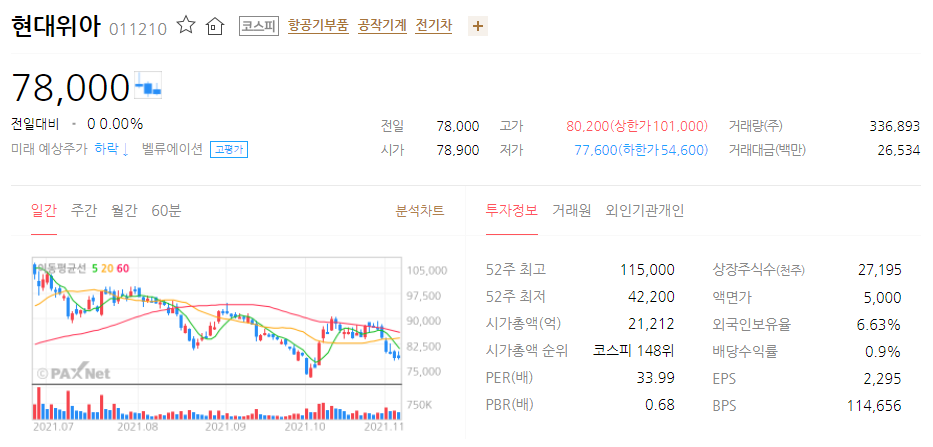
Task: Open the 공작기계 theme link
Action: click(382, 26)
